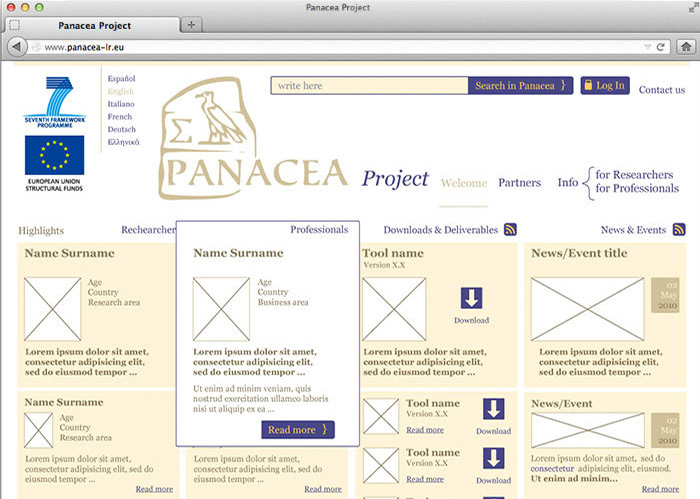Image resolution: width=700 pixels, height=499 pixels.
Task: Click first Tool name large image placeholder
Action: click(x=394, y=309)
